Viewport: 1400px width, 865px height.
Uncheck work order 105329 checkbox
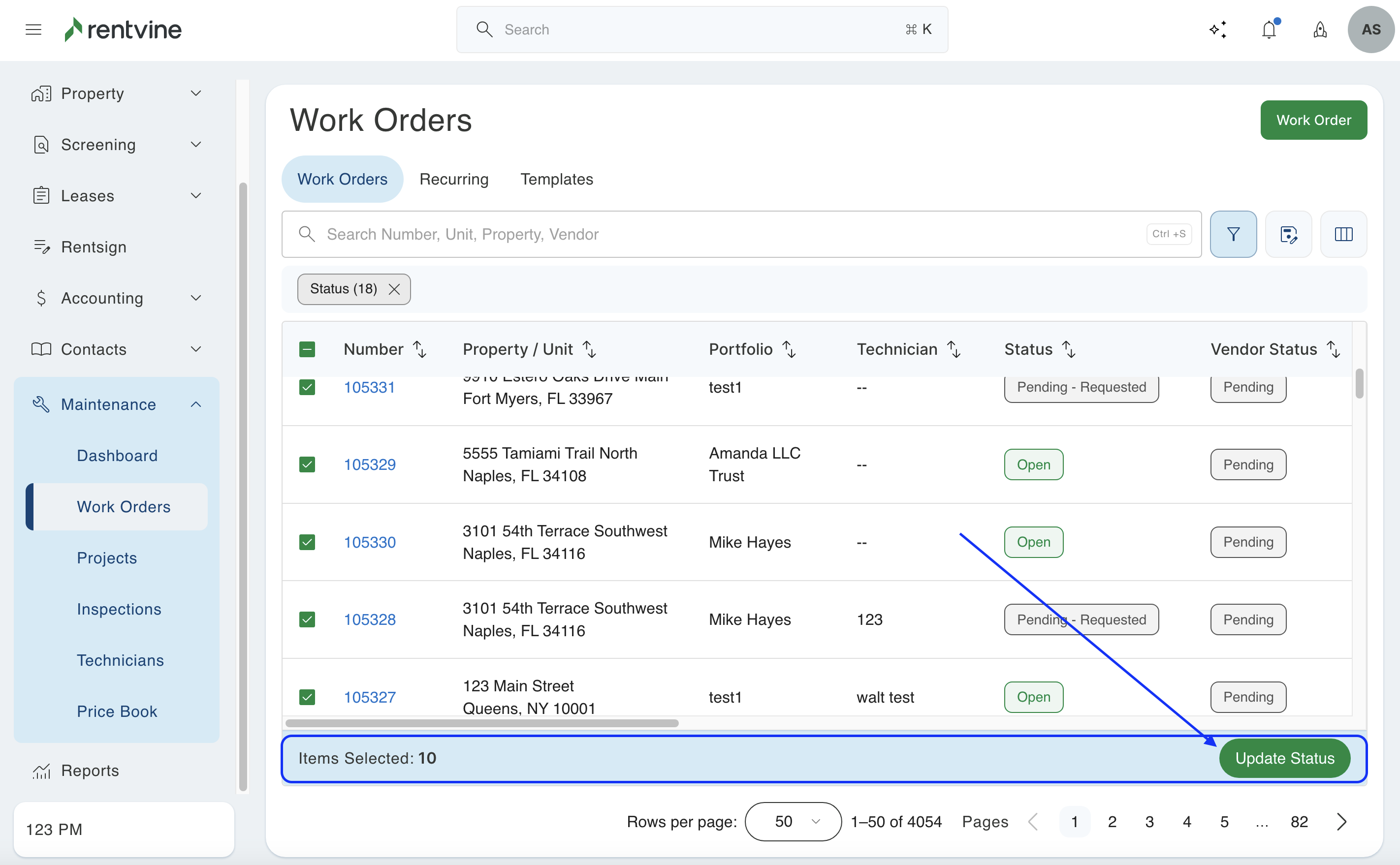[x=307, y=464]
